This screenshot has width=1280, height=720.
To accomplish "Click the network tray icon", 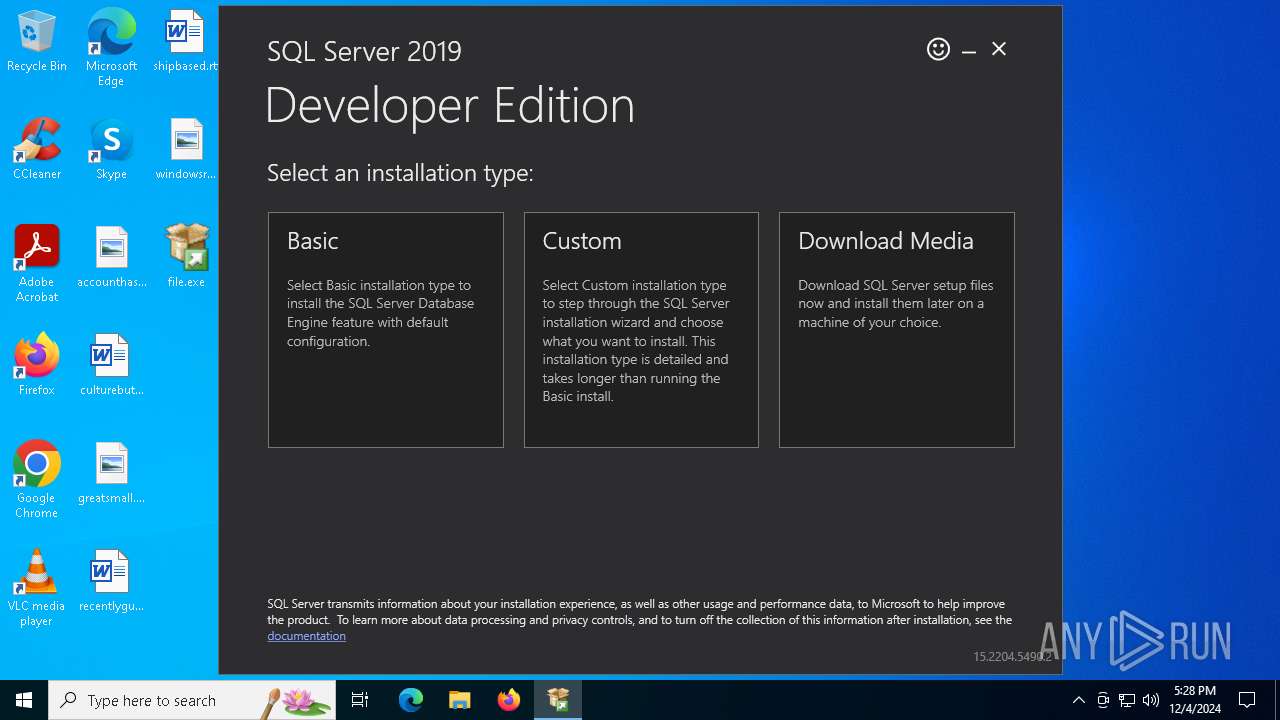I will [1127, 700].
